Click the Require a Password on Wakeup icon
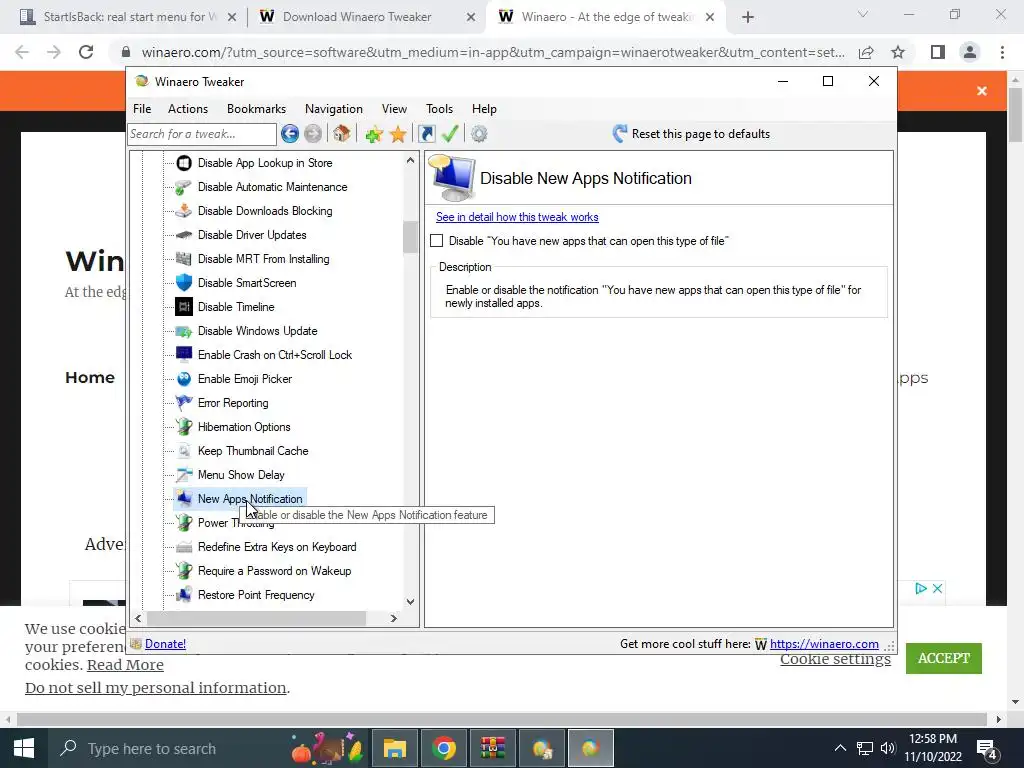The image size is (1024, 768). (184, 571)
